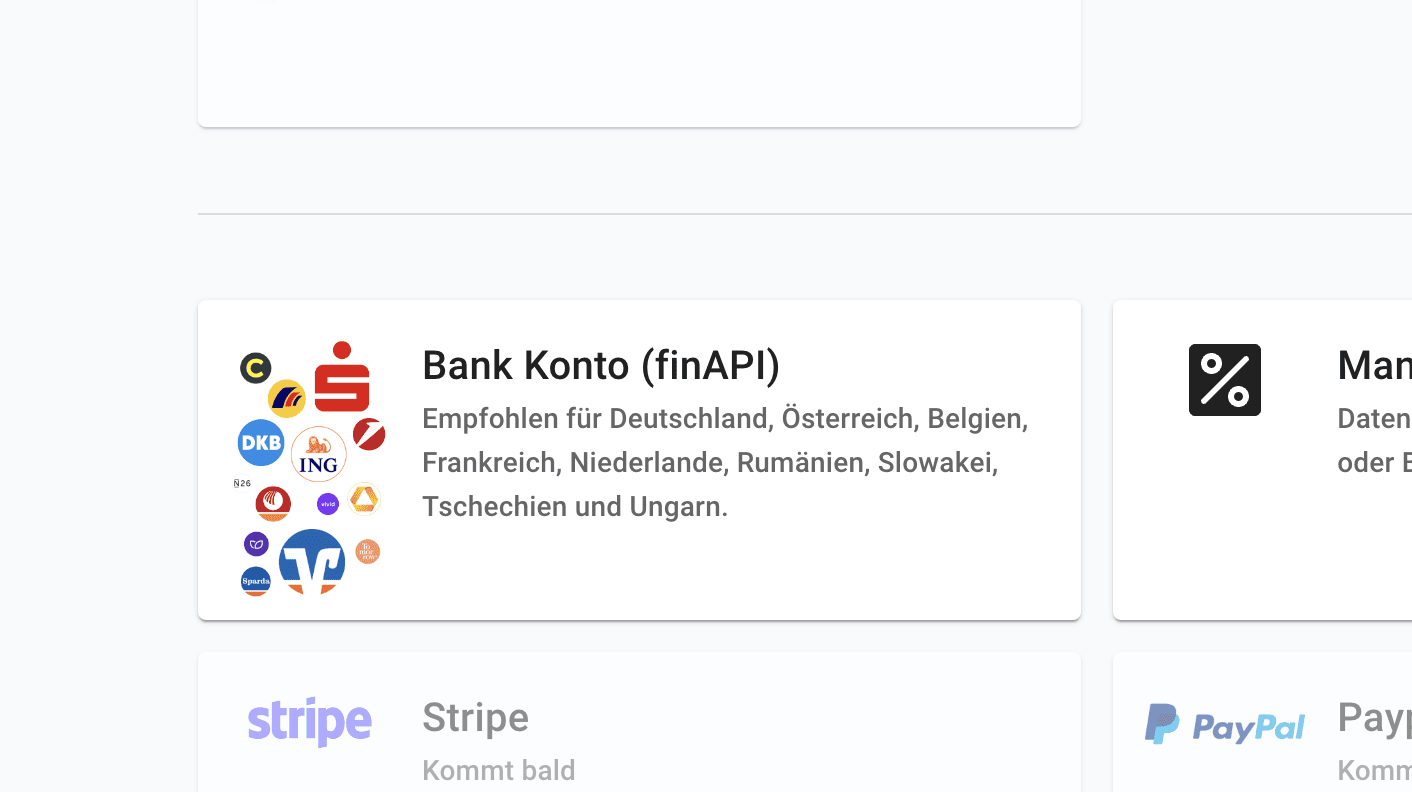Click the PayPal logo

[1225, 724]
